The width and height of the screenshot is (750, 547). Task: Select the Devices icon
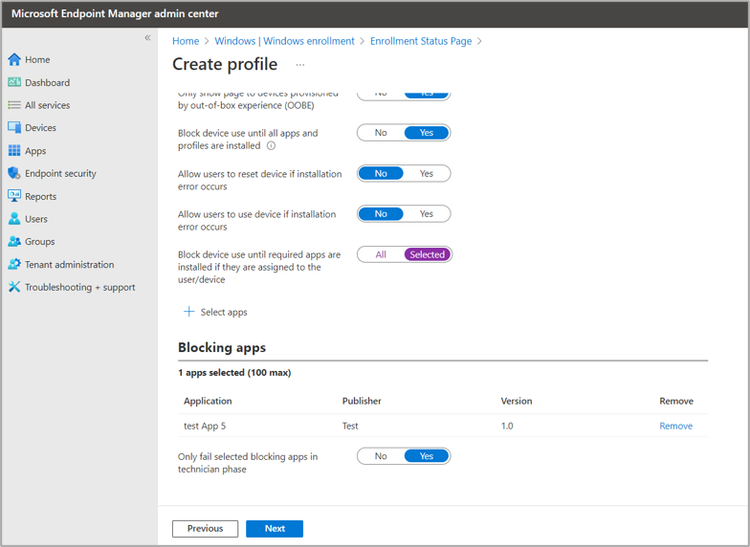[x=14, y=128]
